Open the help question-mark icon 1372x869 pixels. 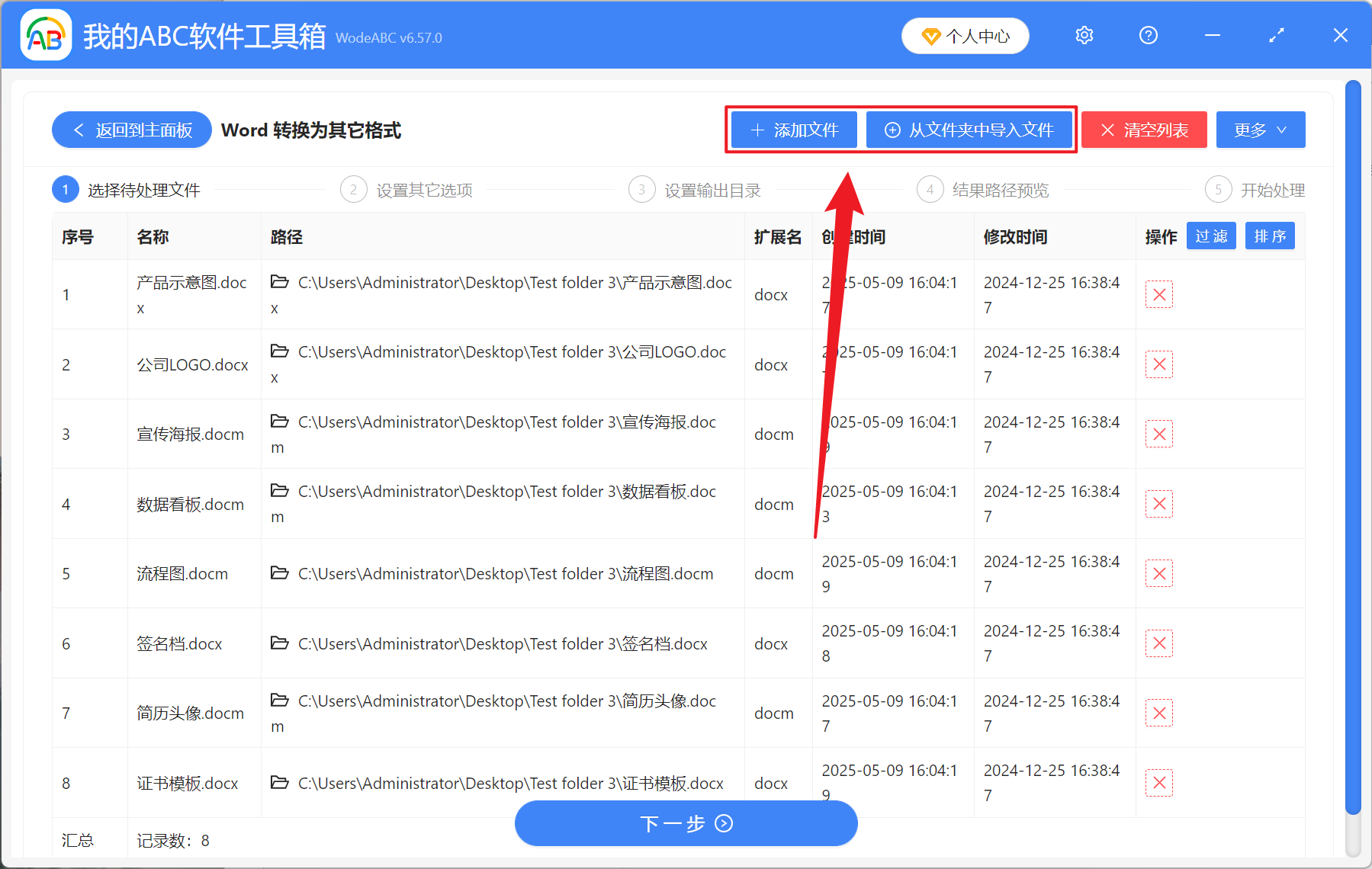click(x=1148, y=35)
